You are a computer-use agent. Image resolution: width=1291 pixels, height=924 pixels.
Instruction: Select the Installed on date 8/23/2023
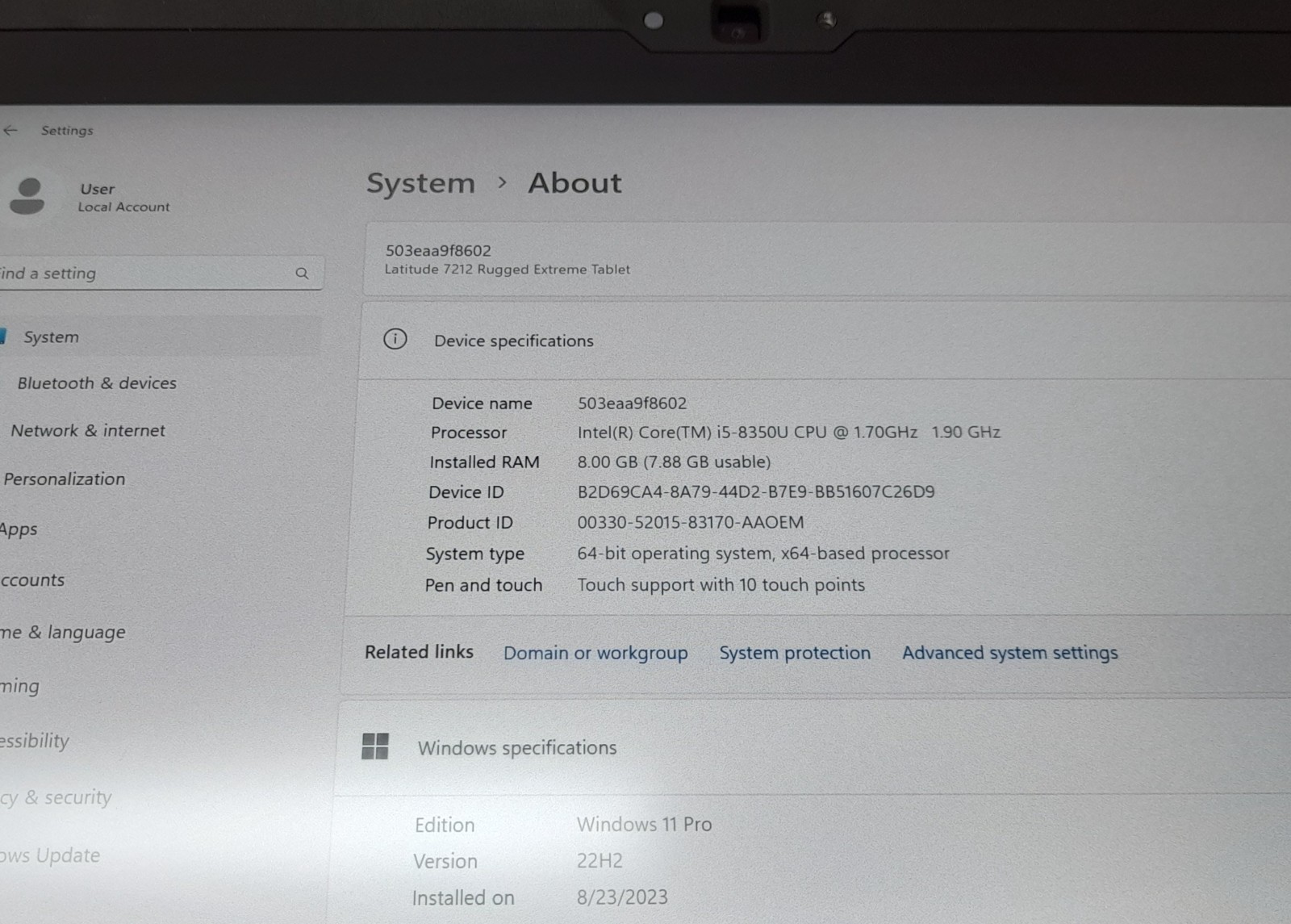tap(622, 897)
